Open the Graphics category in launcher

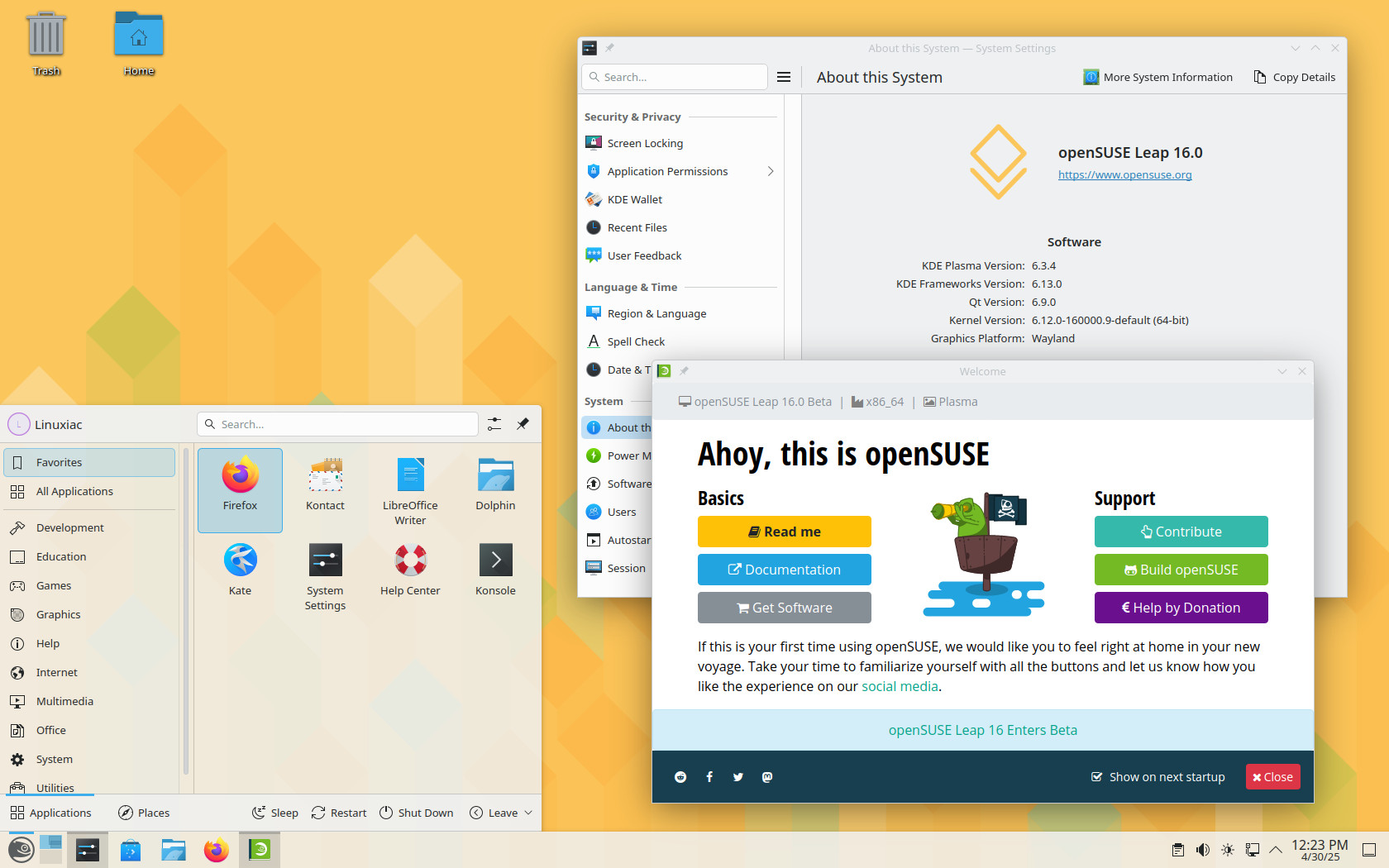89,614
